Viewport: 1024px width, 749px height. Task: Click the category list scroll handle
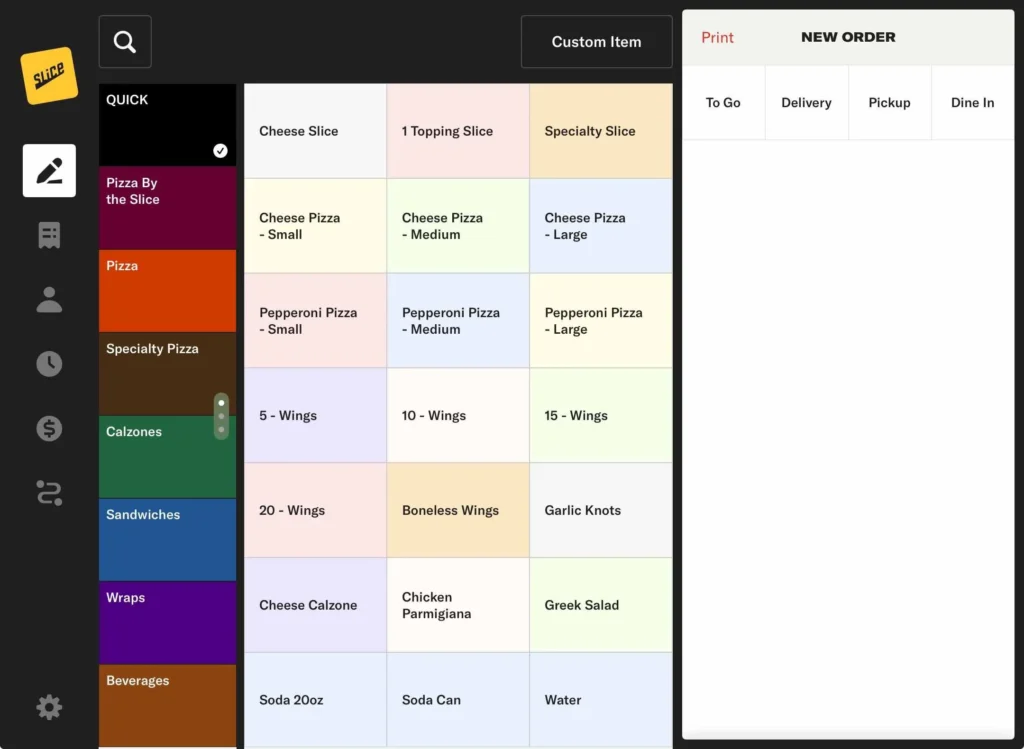tap(221, 416)
